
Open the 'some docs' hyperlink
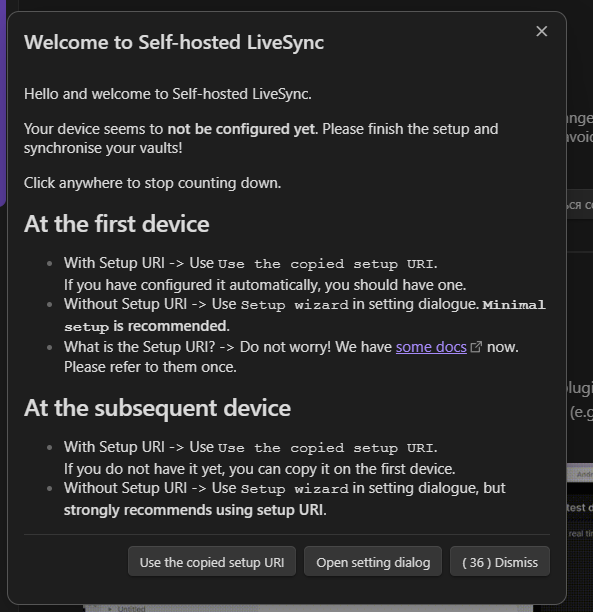(431, 347)
